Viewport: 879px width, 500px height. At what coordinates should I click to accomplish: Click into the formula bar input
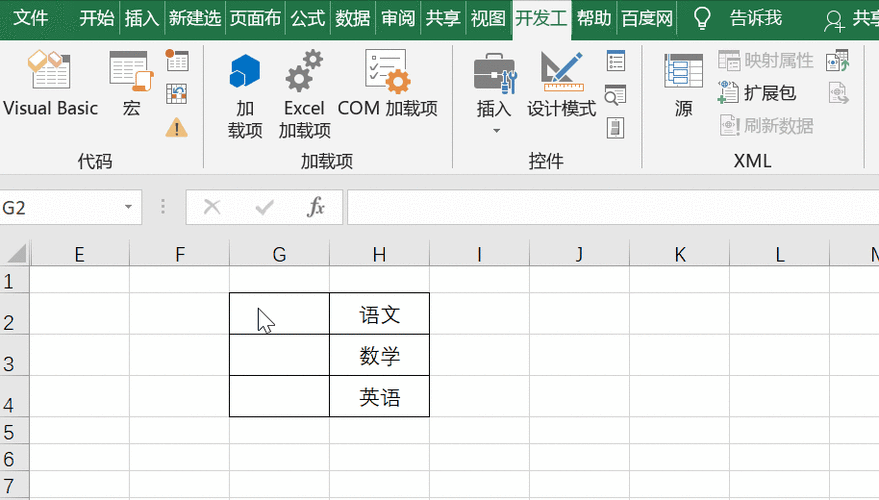pos(613,207)
